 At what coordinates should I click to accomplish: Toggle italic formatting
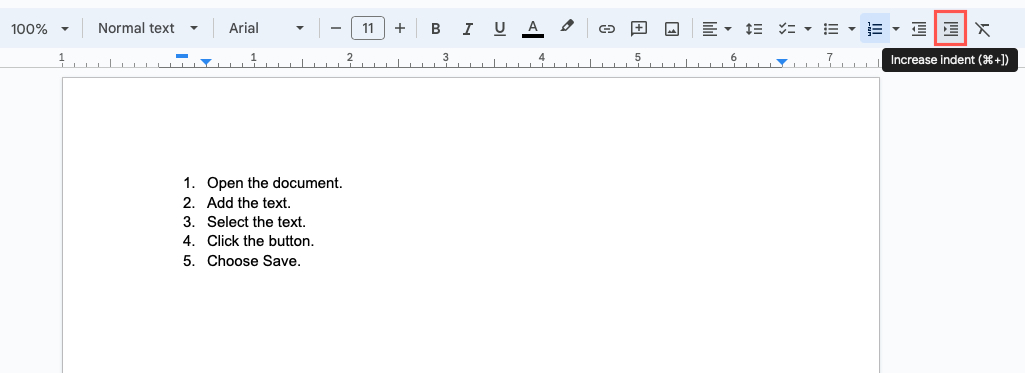[x=467, y=29]
